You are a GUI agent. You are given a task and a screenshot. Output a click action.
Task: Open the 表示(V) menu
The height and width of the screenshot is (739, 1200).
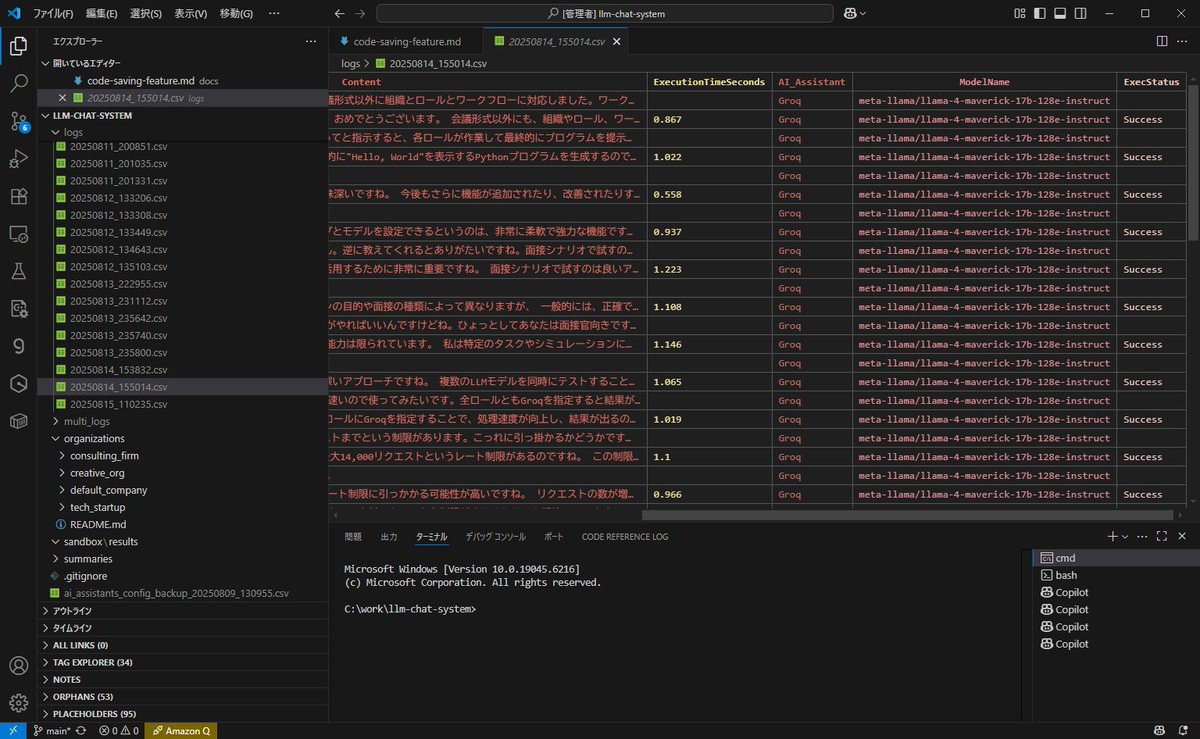pyautogui.click(x=190, y=14)
